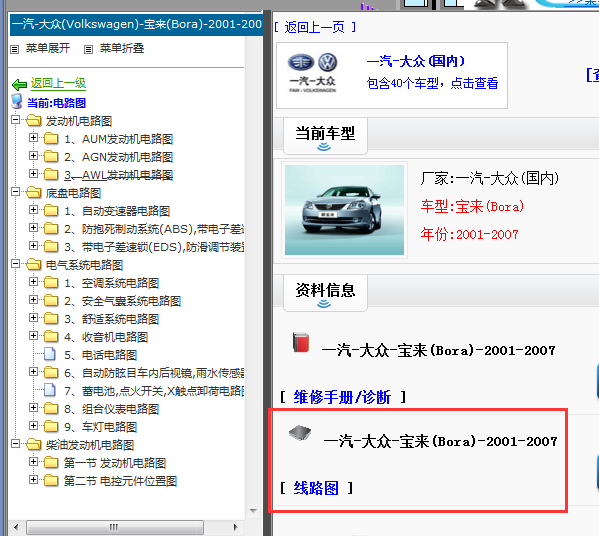Select 第一节 发动机电路图 tree item

115,463
